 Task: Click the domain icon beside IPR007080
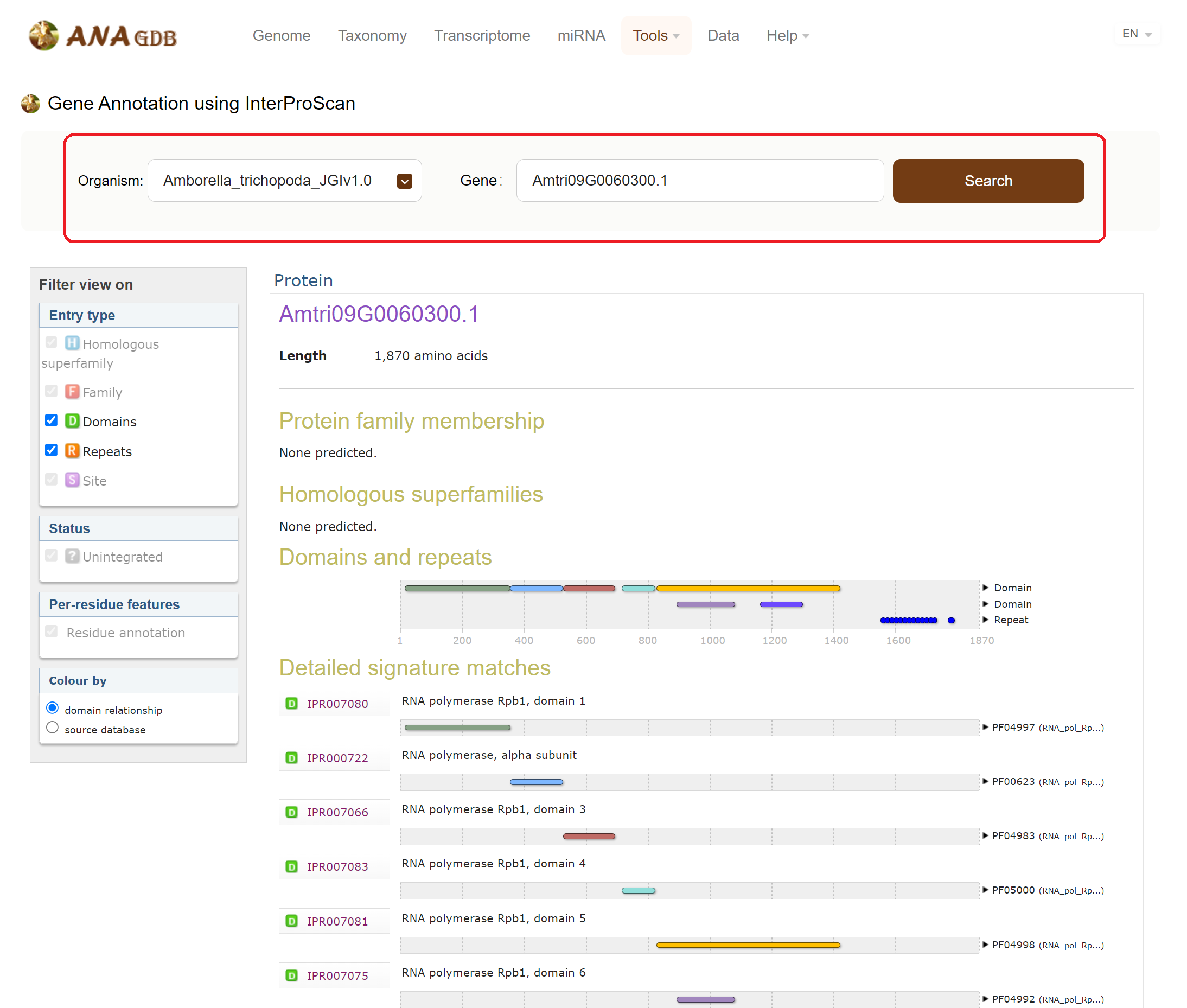pyautogui.click(x=291, y=704)
